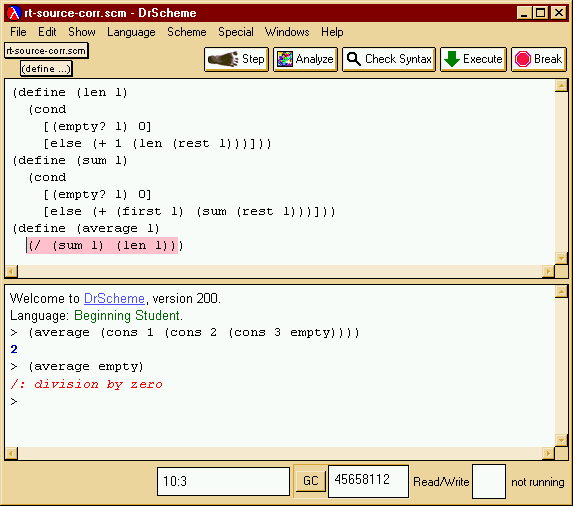Click the interactions pane right scroll arrow
This screenshot has height=506, width=573.
click(x=548, y=453)
